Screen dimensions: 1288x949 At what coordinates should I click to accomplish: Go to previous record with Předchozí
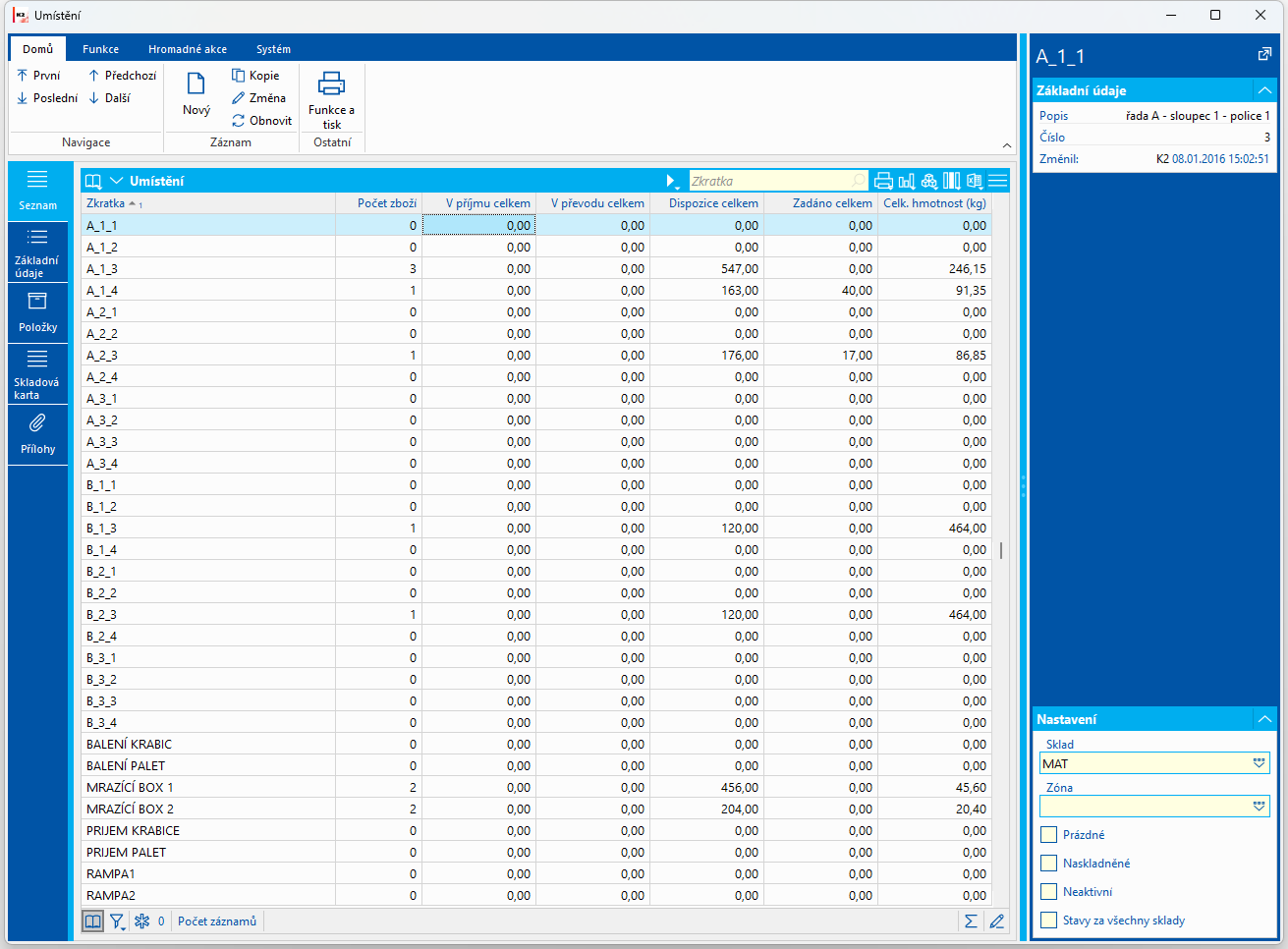(x=122, y=75)
